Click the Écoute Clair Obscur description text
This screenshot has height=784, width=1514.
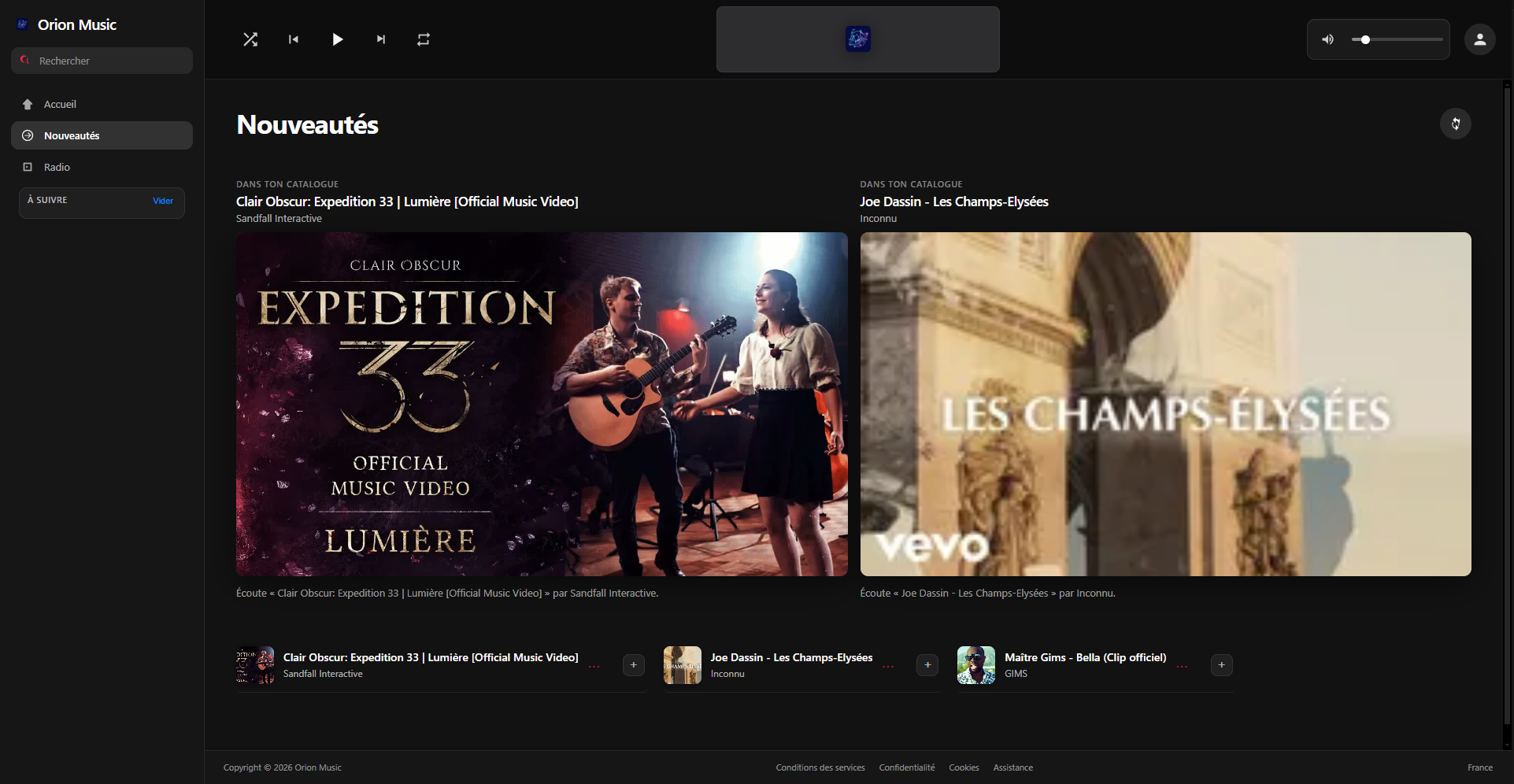[x=447, y=594]
